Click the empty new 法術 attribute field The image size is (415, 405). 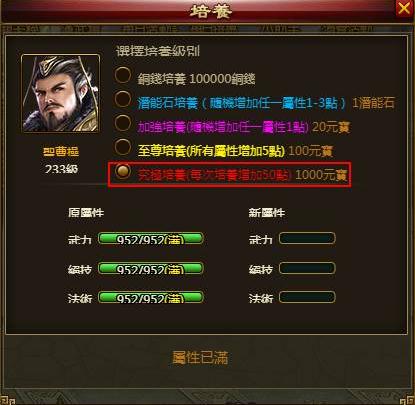pyautogui.click(x=307, y=297)
